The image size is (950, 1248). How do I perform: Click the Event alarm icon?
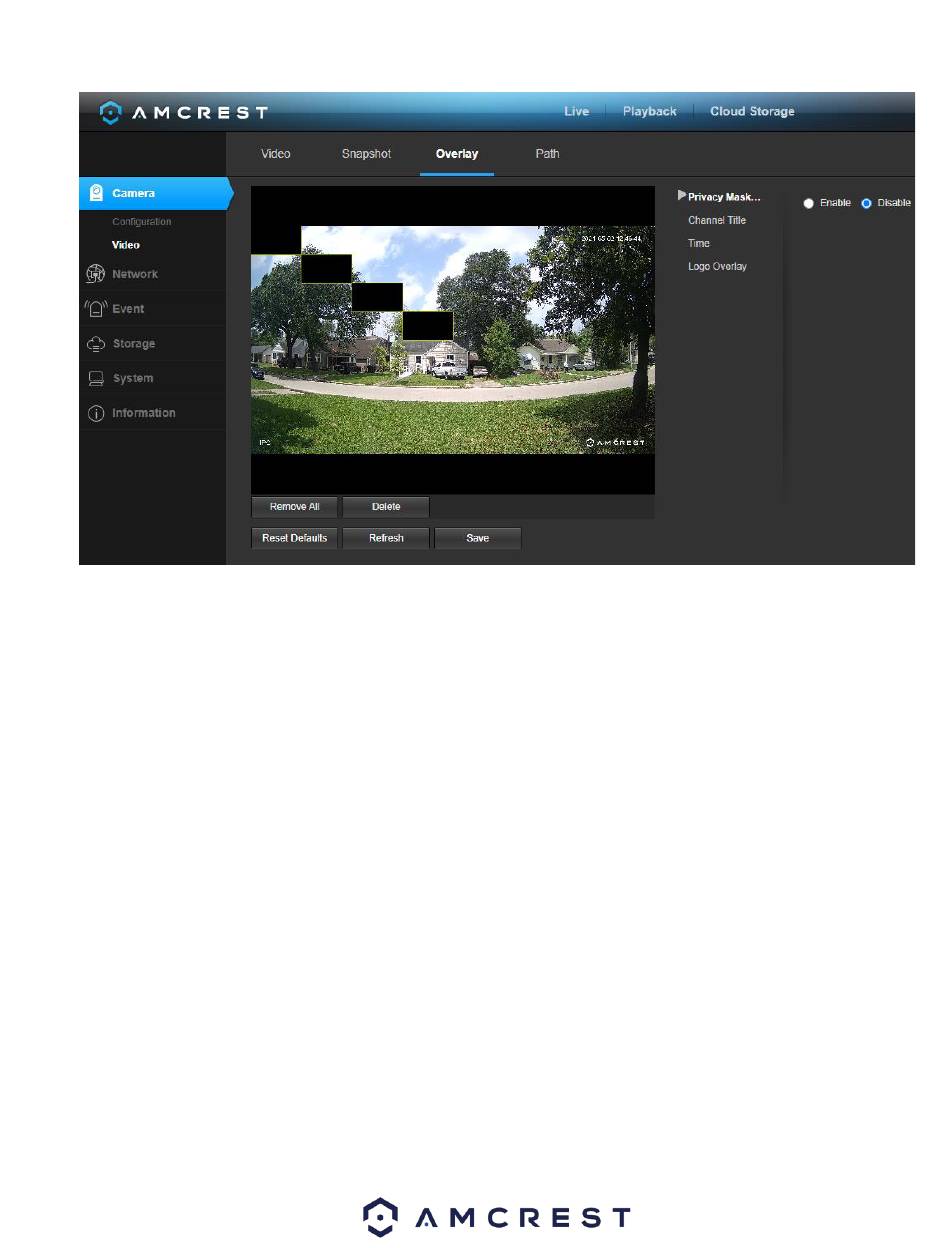click(x=97, y=309)
